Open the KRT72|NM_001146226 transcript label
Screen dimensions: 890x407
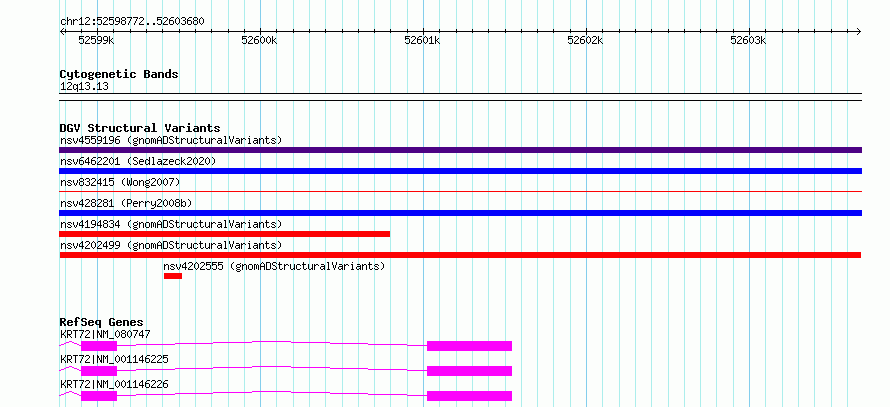click(x=114, y=384)
